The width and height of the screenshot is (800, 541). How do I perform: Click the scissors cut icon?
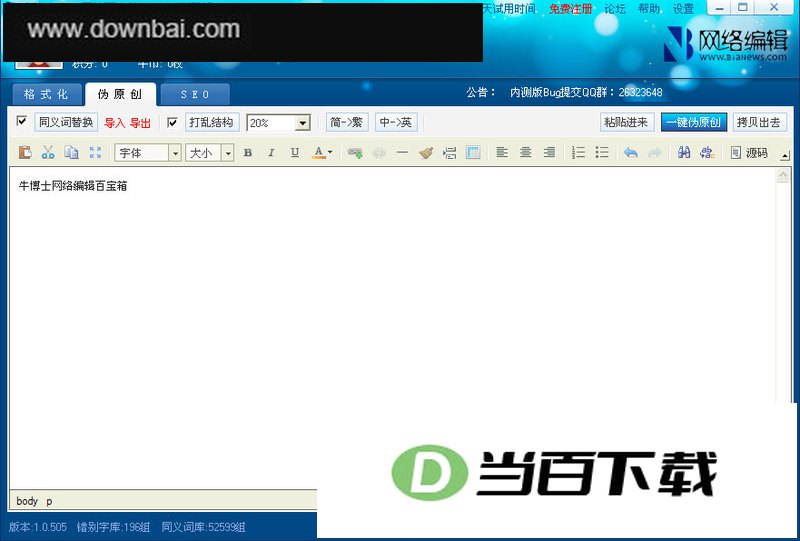(48, 153)
